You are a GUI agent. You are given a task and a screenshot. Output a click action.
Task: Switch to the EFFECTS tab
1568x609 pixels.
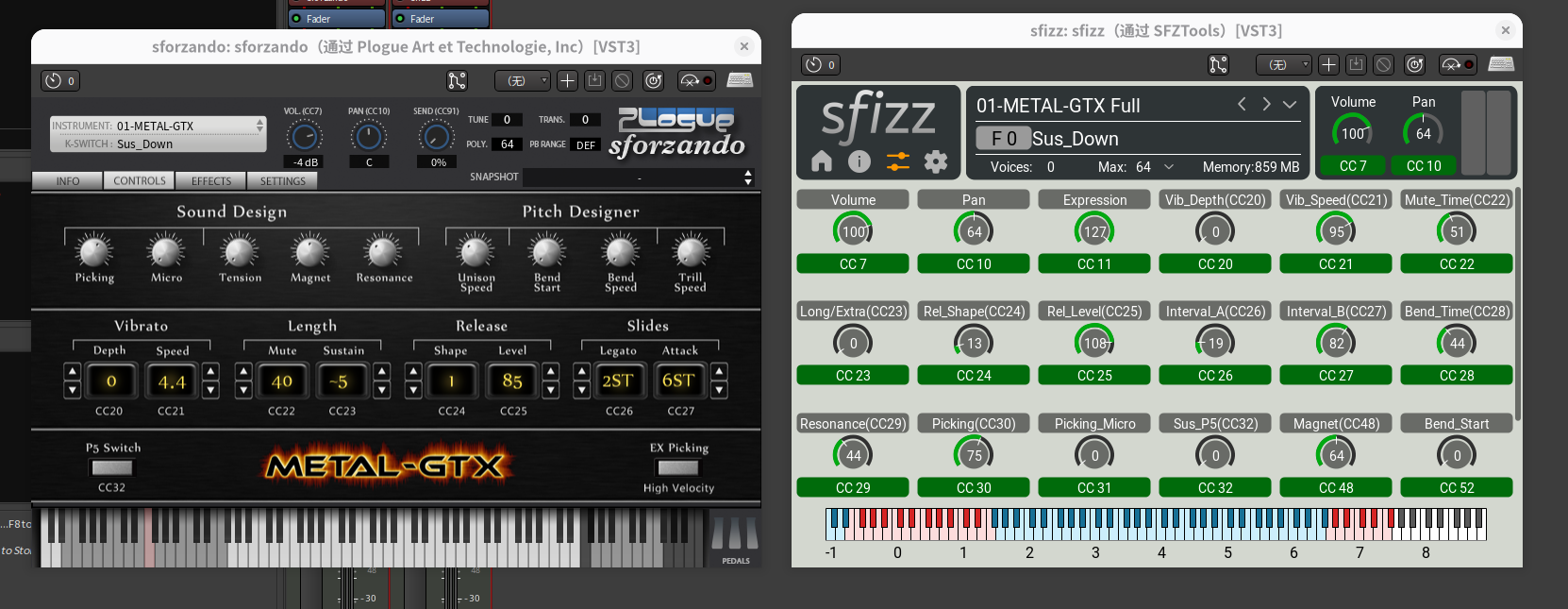211,181
